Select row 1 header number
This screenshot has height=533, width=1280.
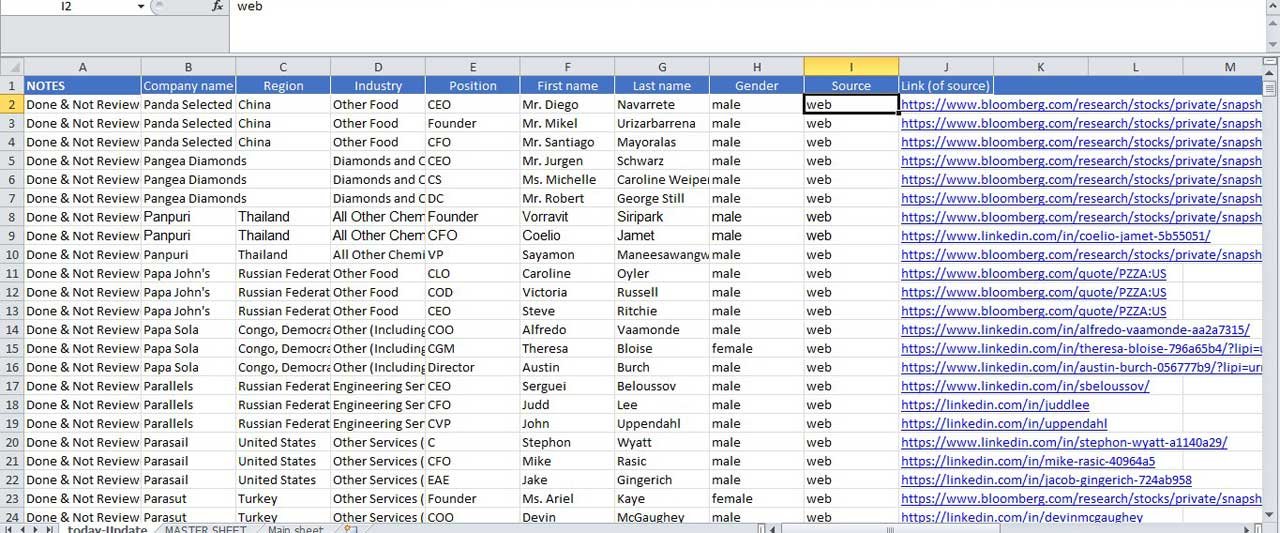[x=12, y=85]
